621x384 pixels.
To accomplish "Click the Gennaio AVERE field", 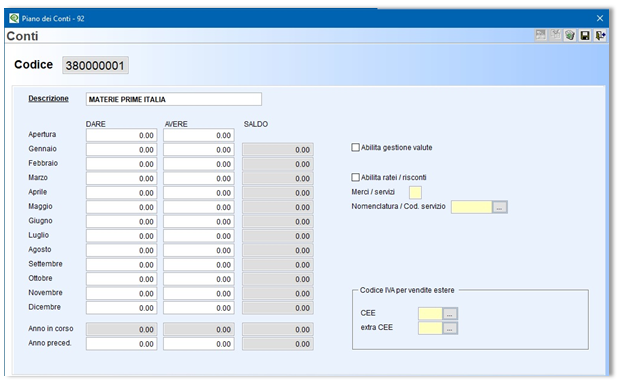I will [198, 150].
